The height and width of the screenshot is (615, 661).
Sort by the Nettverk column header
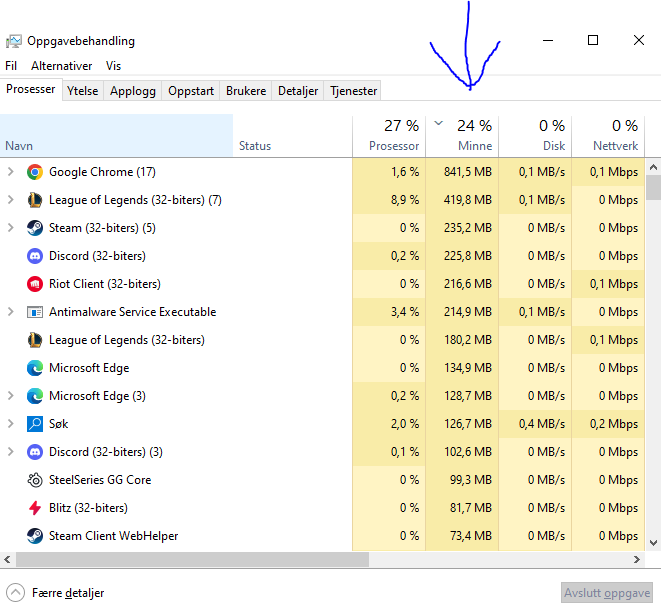pyautogui.click(x=608, y=136)
